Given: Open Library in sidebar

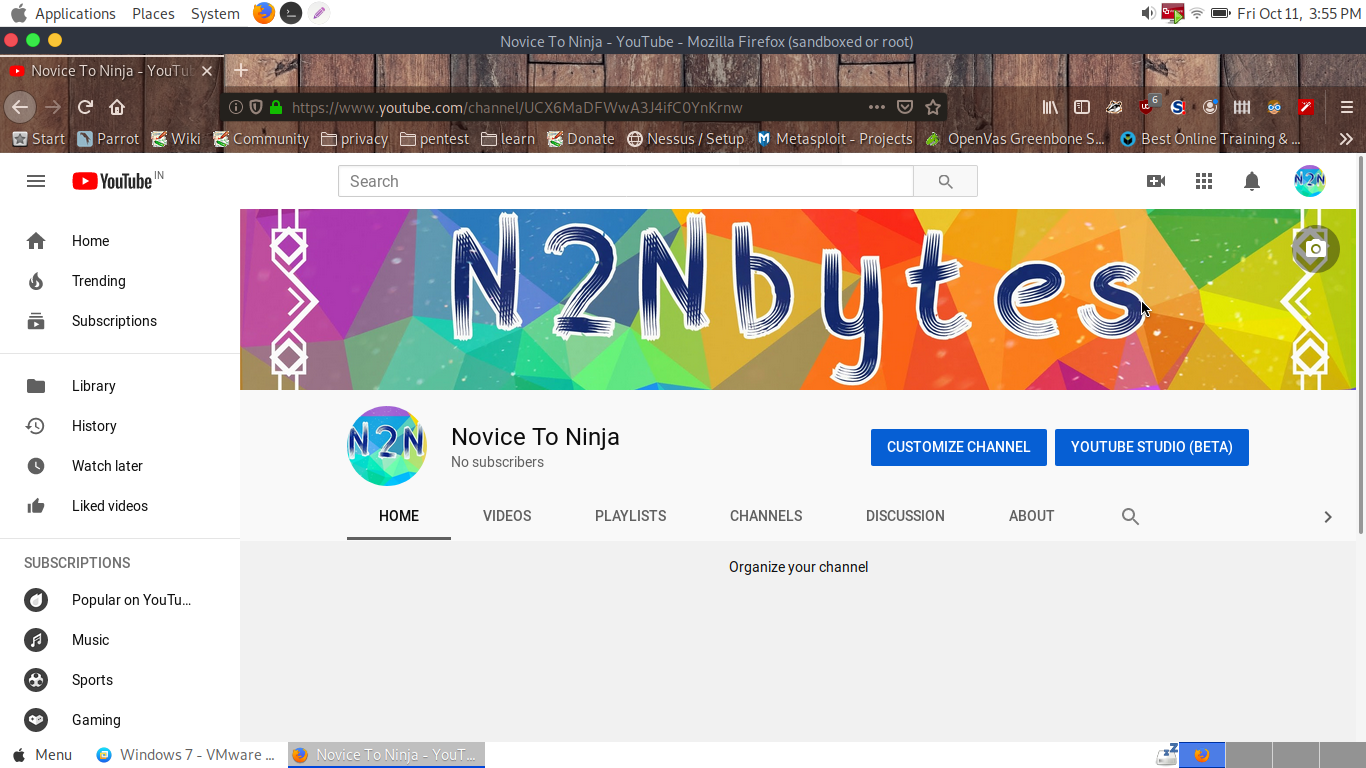Looking at the screenshot, I should 120,386.
